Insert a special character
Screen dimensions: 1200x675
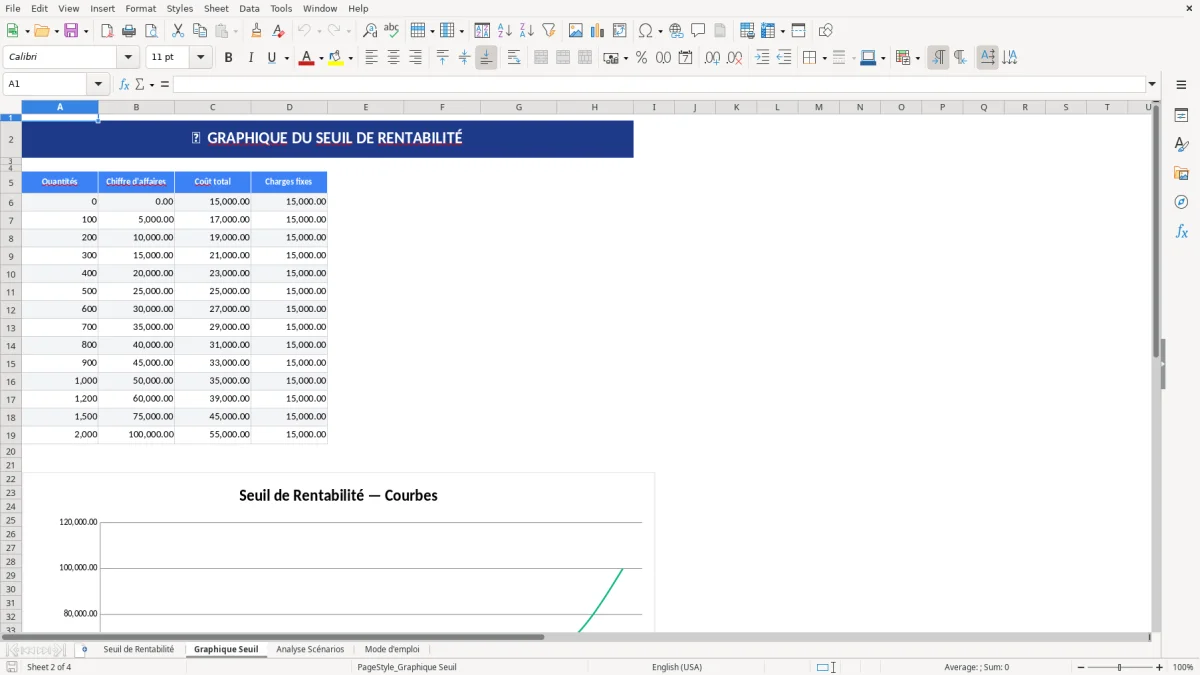[x=646, y=30]
